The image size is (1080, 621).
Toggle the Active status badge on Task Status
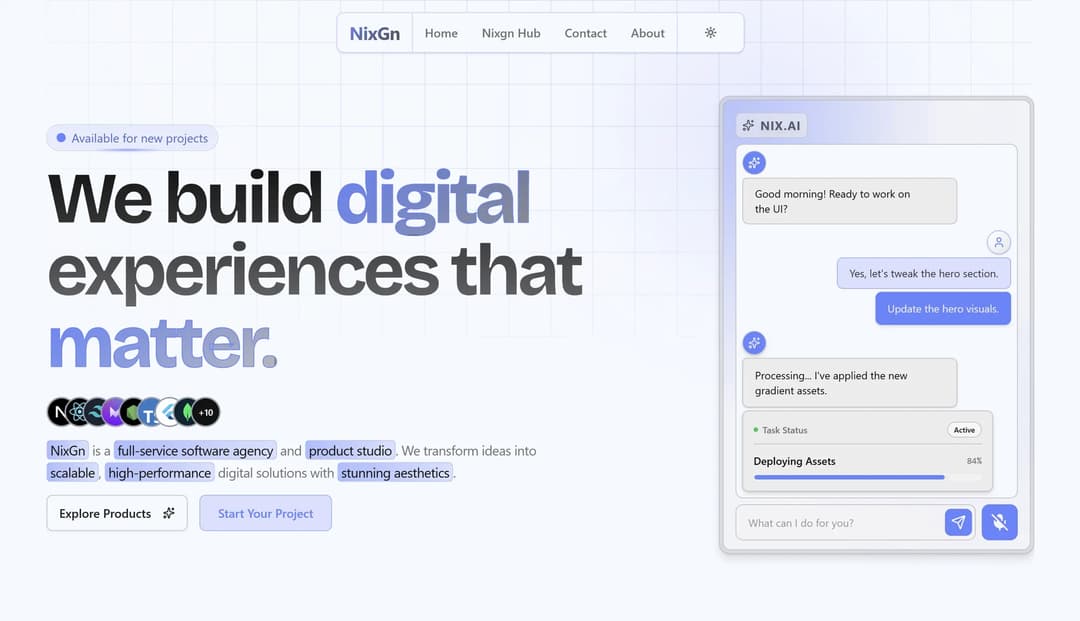click(963, 430)
